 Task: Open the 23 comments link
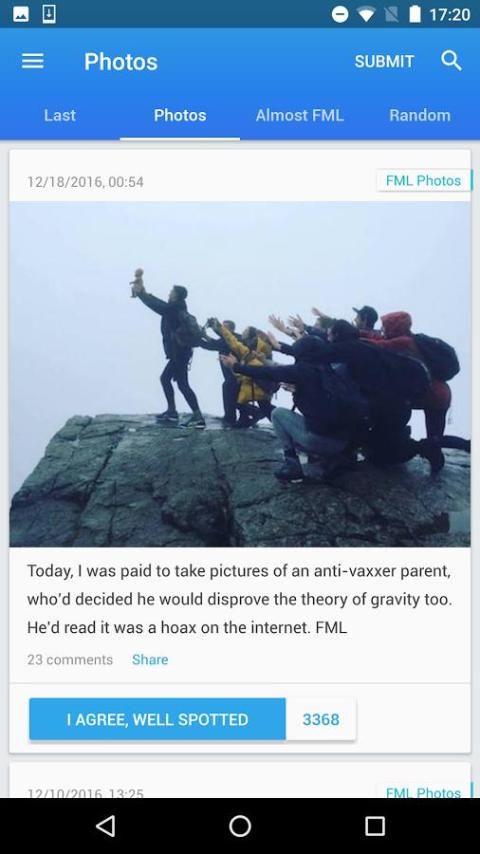pyautogui.click(x=70, y=660)
